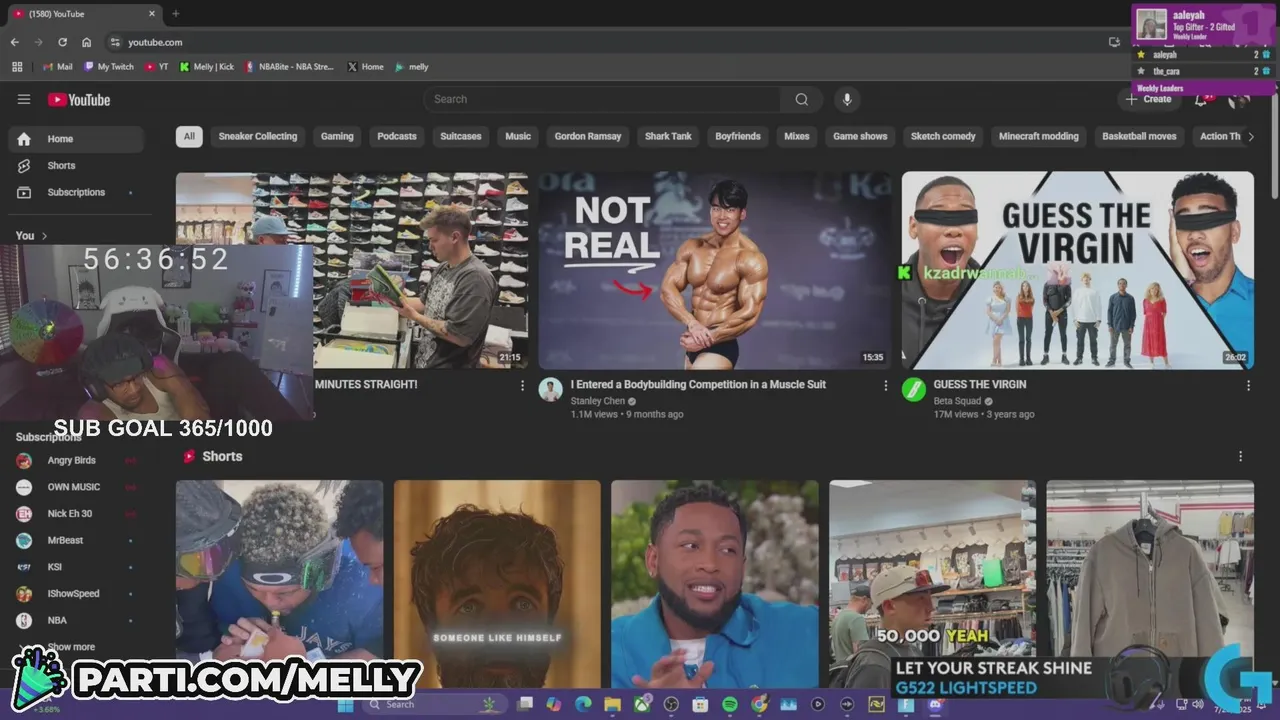Reload the page in the browser
The image size is (1280, 720).
pos(62,42)
